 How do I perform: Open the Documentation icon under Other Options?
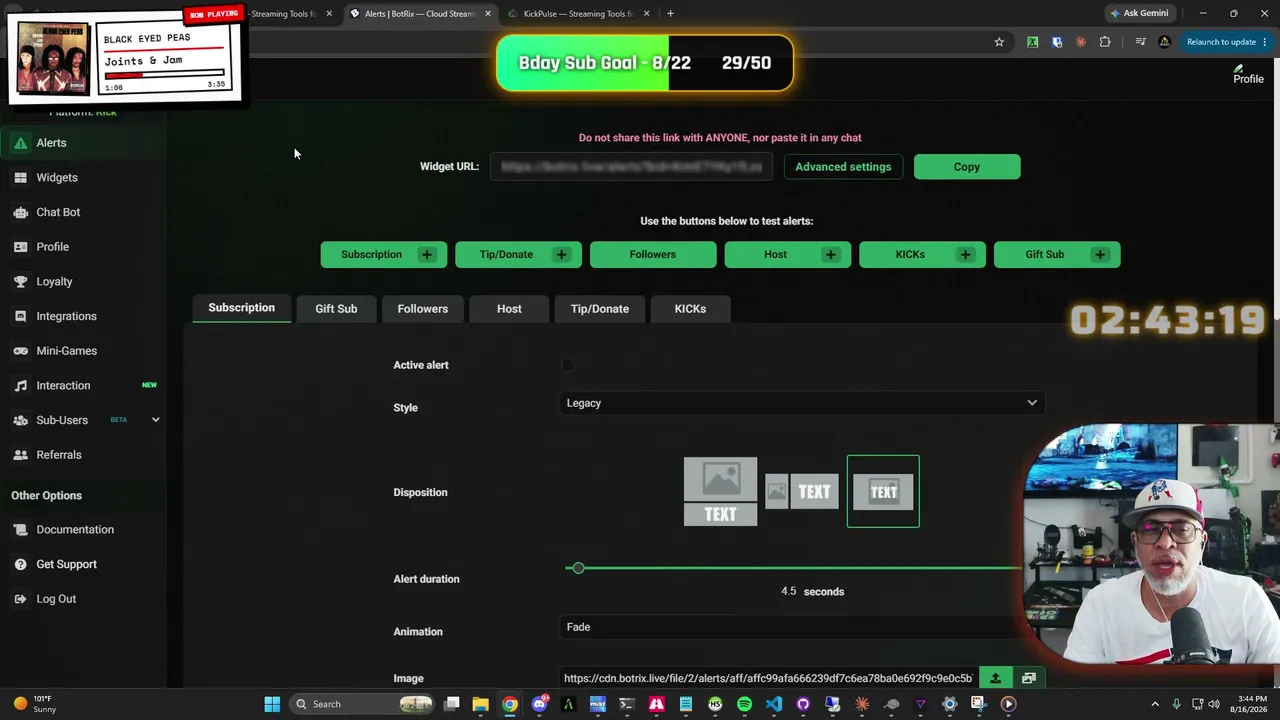(x=20, y=530)
